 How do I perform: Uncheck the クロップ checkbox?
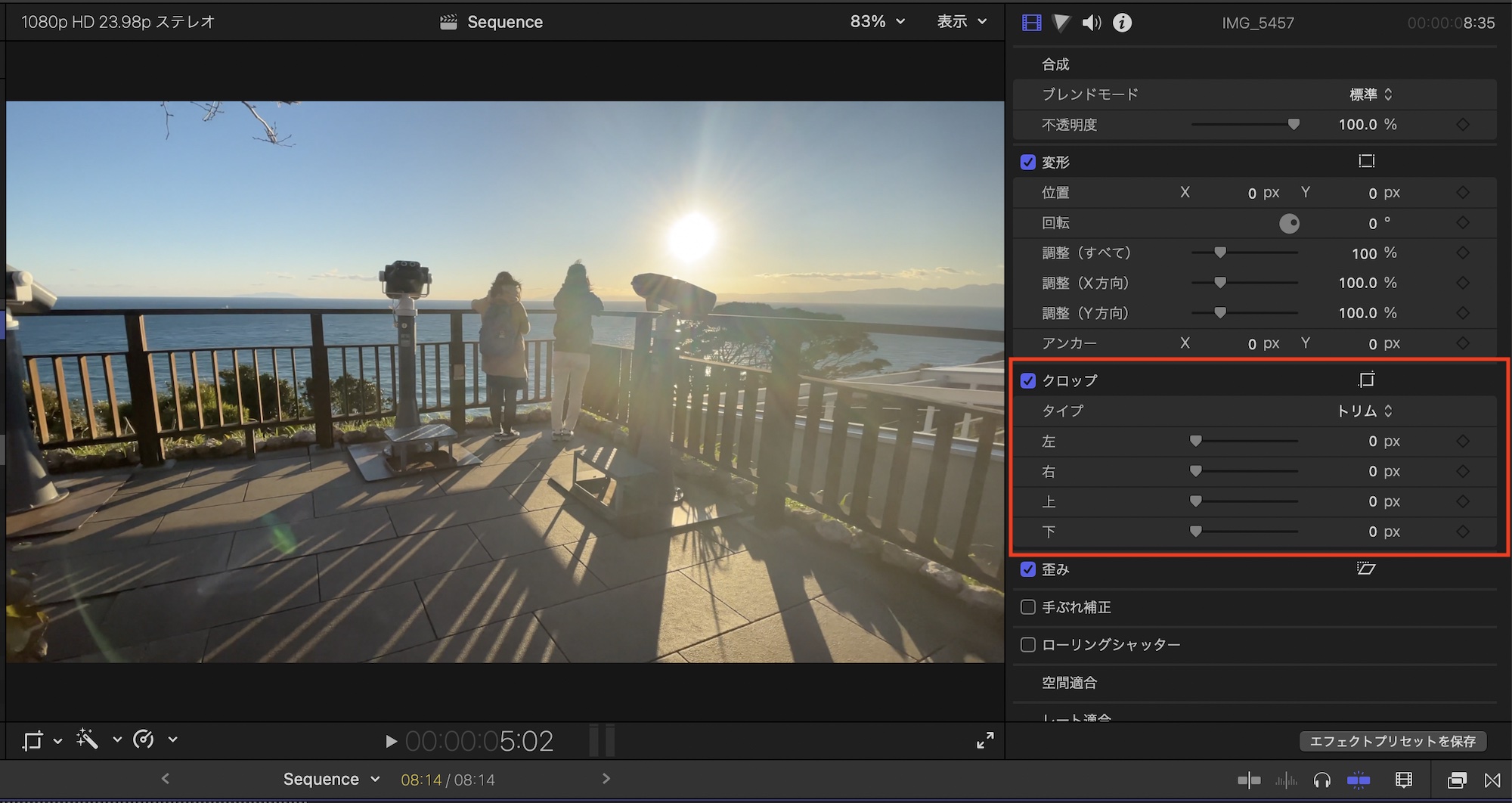coord(1028,380)
